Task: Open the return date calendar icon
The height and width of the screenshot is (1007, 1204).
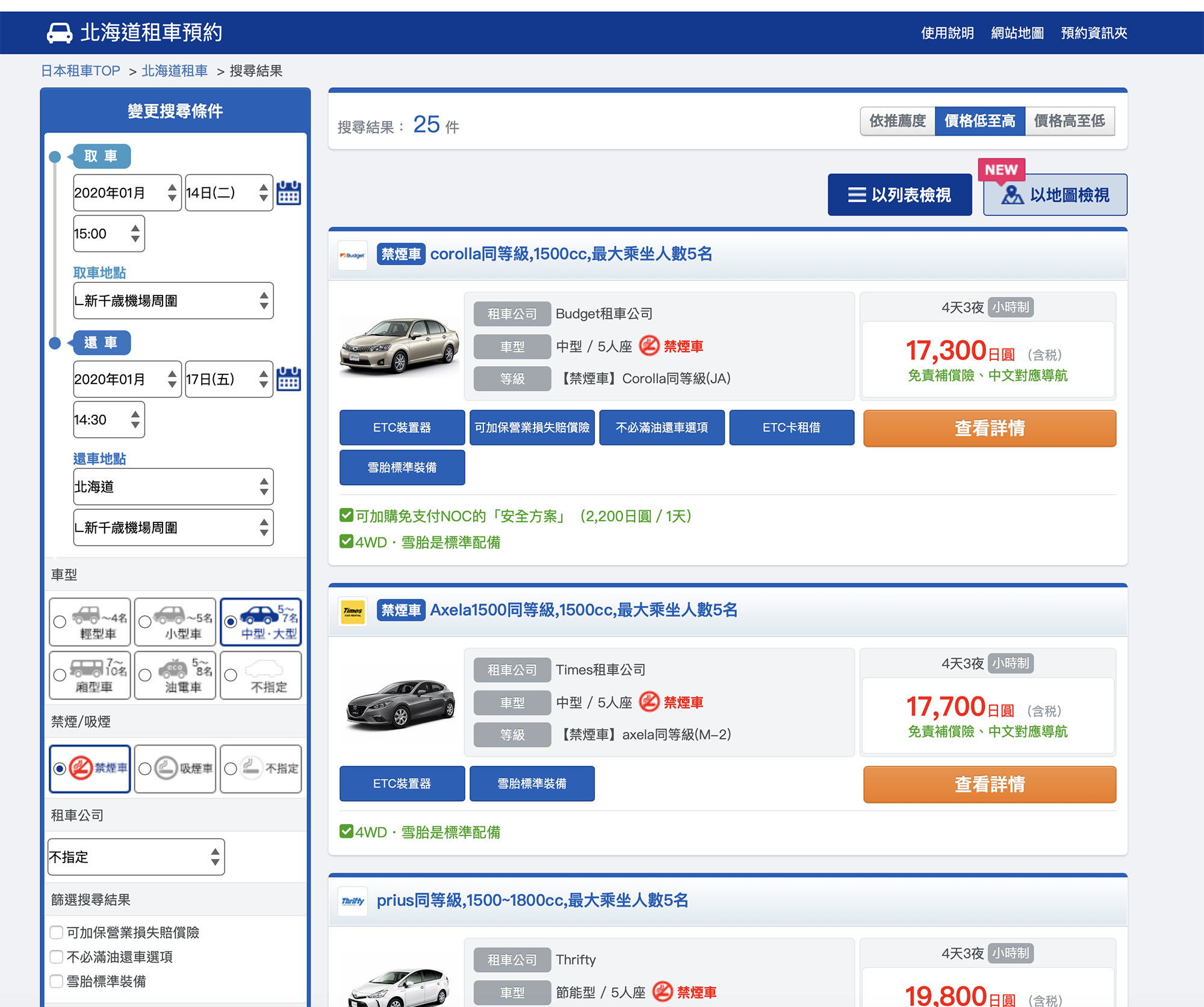Action: click(288, 379)
